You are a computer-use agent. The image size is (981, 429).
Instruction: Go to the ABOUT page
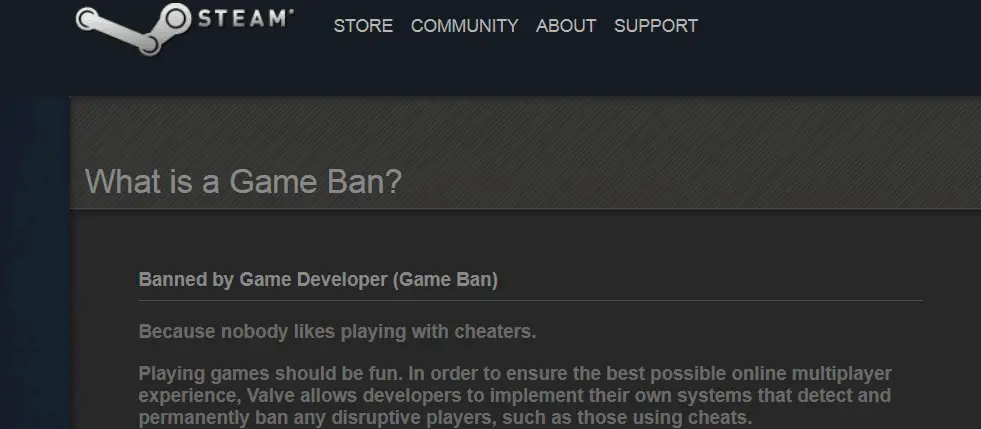[x=566, y=26]
